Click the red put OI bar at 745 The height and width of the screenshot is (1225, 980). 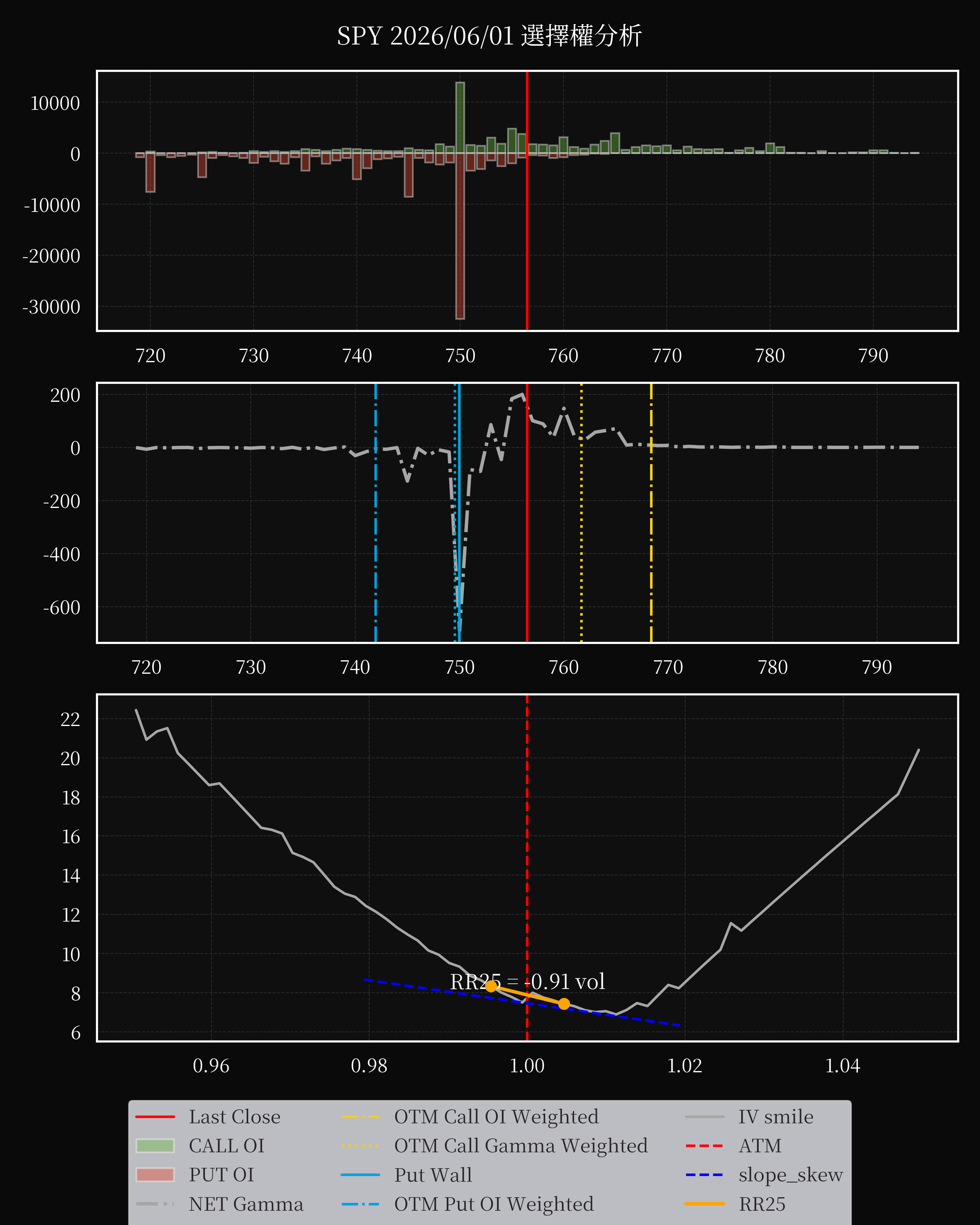(408, 175)
